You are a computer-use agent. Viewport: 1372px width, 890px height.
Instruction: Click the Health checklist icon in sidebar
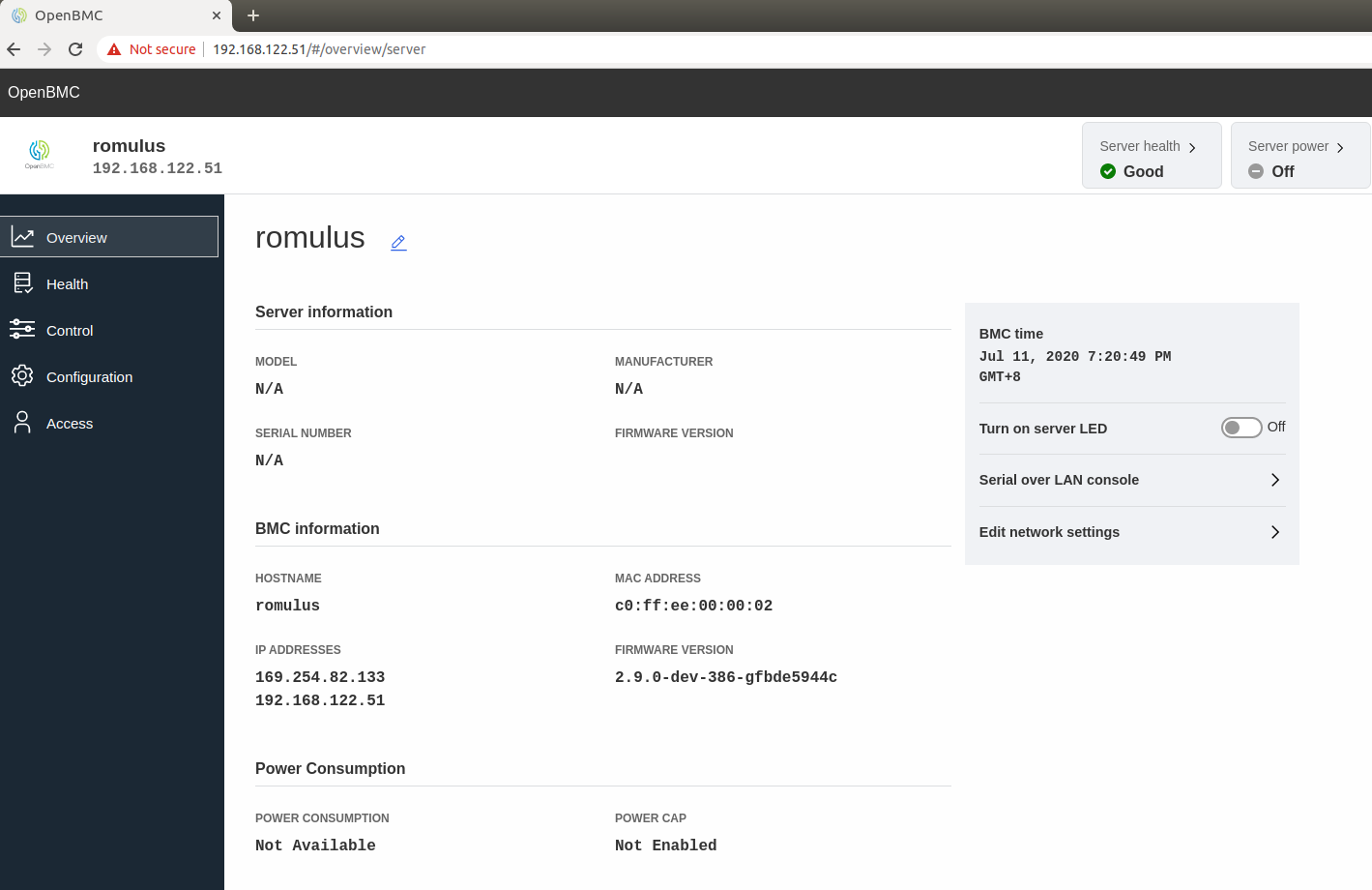pos(23,282)
